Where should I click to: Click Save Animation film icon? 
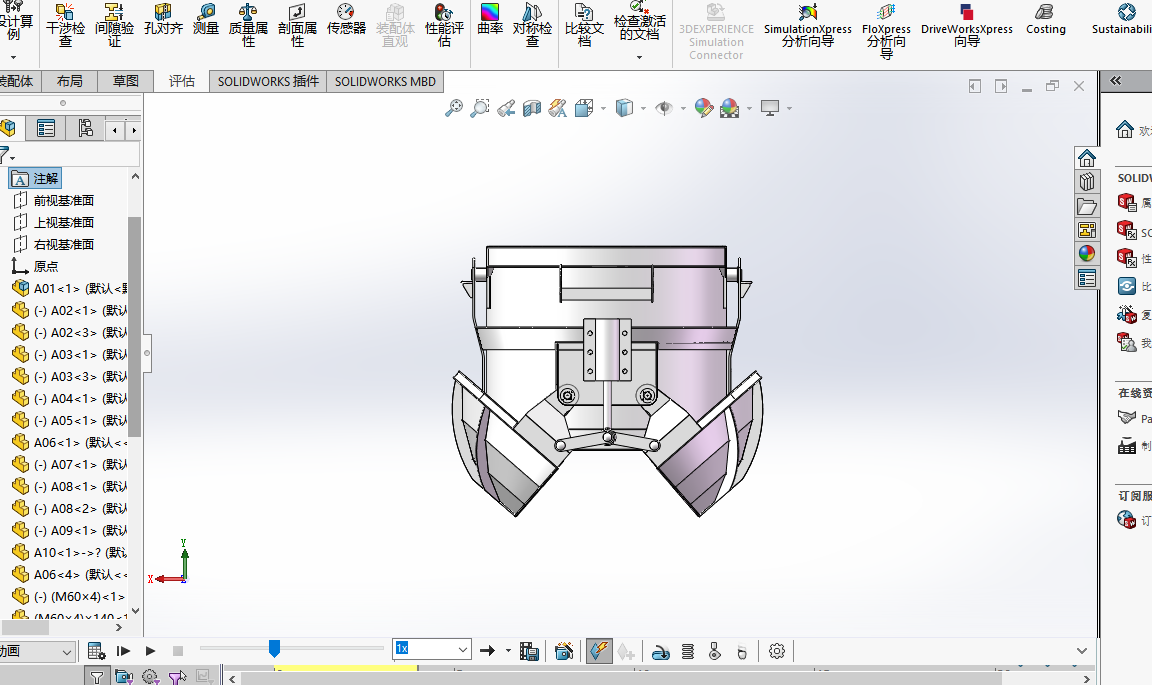coord(529,651)
